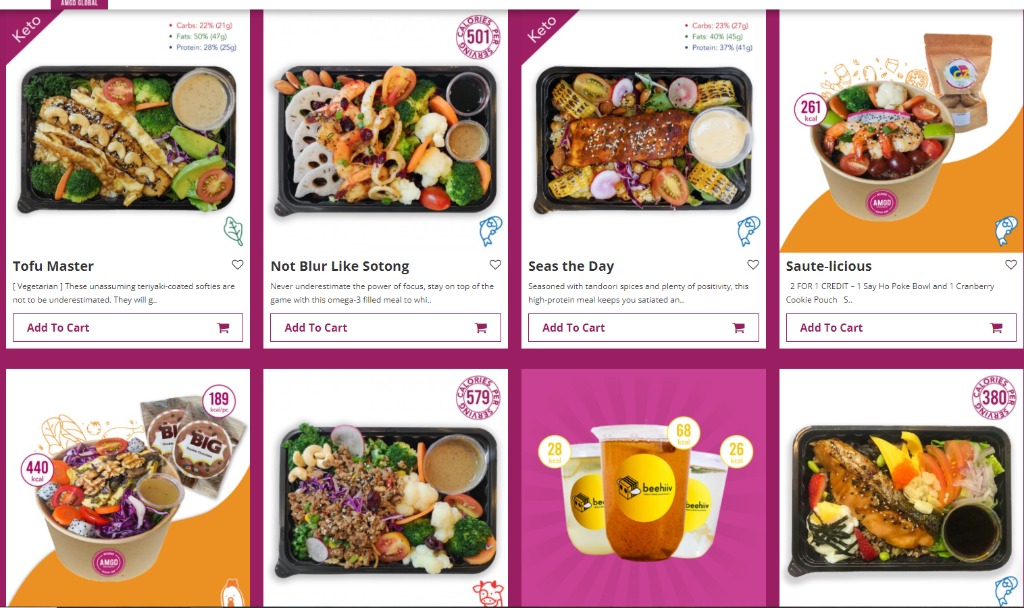This screenshot has height=608, width=1024.
Task: Click the cart icon in Tofu Master's Add To Cart button
Action: point(223,328)
